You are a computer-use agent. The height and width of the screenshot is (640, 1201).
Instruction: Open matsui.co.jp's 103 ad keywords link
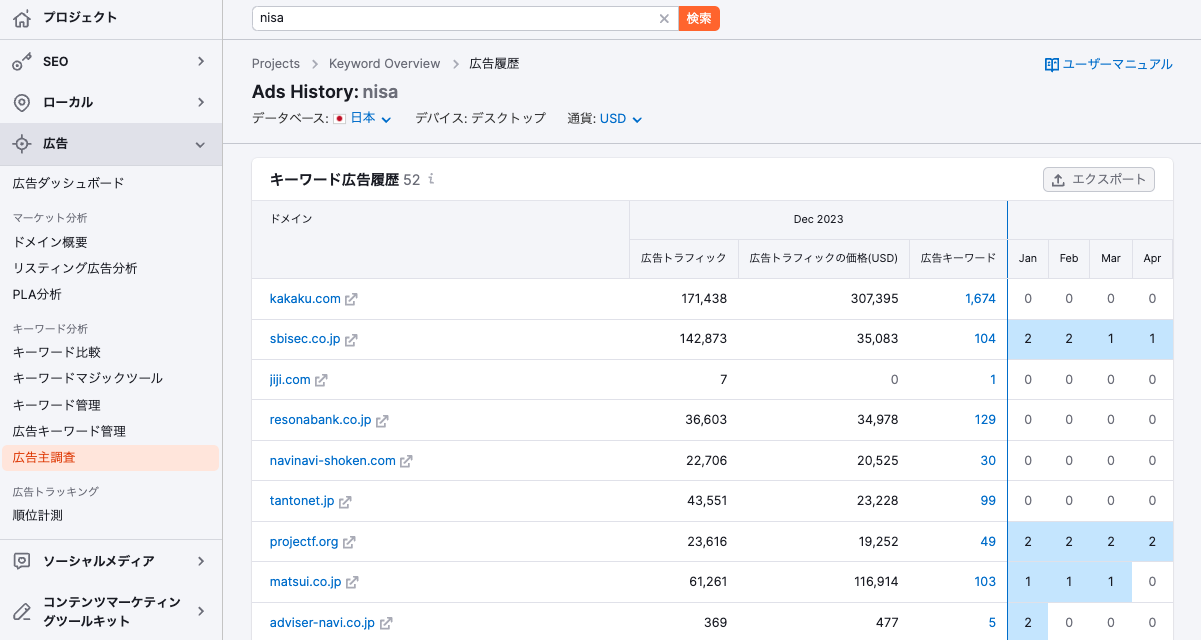(x=985, y=582)
